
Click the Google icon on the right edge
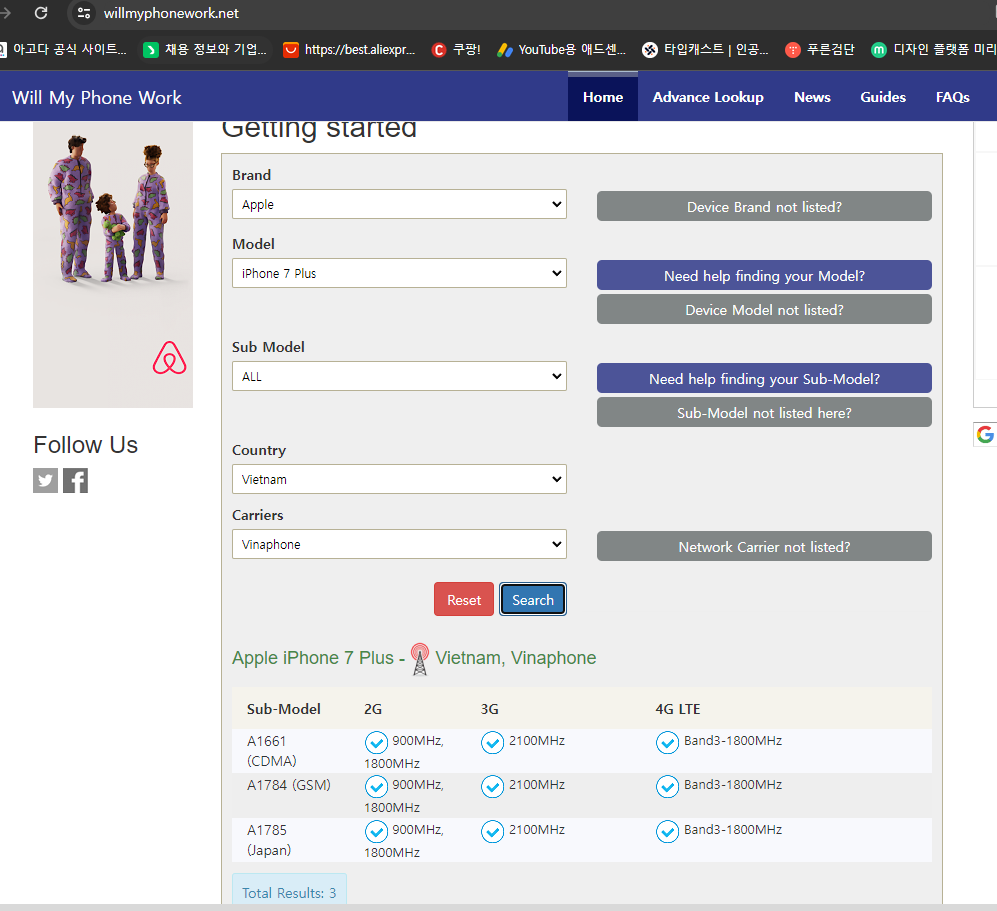pos(985,434)
